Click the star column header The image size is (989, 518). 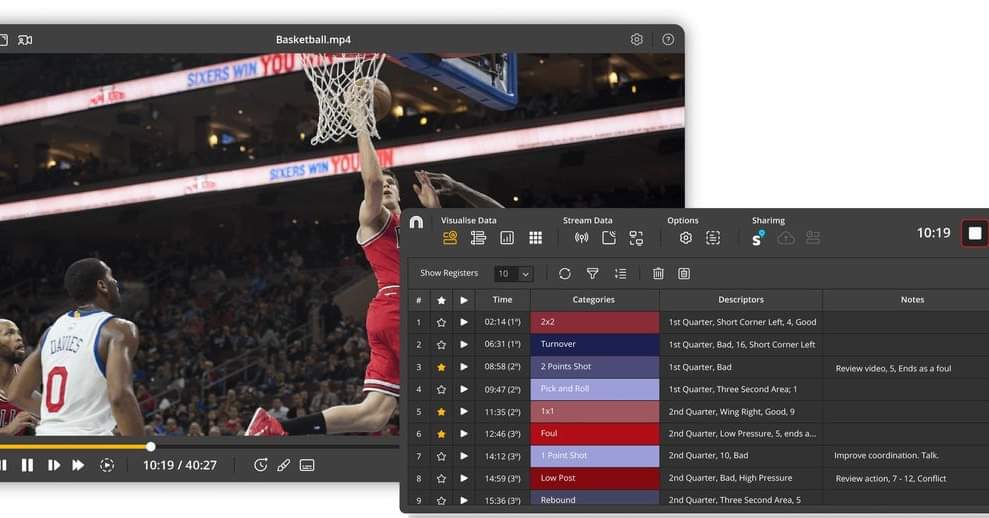[441, 300]
